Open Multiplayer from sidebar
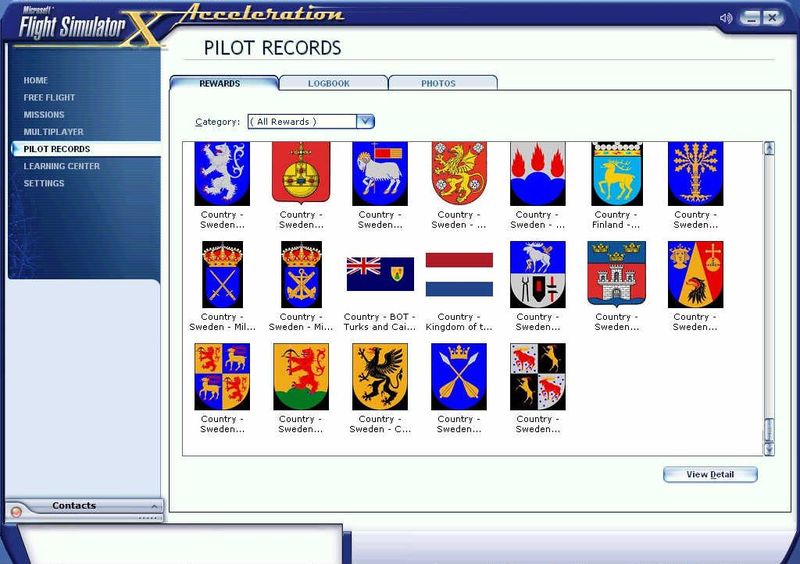This screenshot has height=564, width=800. coord(54,132)
